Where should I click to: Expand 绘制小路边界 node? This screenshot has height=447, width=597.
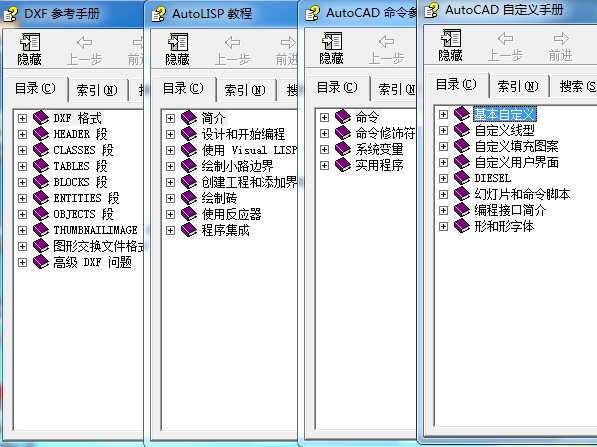(170, 166)
